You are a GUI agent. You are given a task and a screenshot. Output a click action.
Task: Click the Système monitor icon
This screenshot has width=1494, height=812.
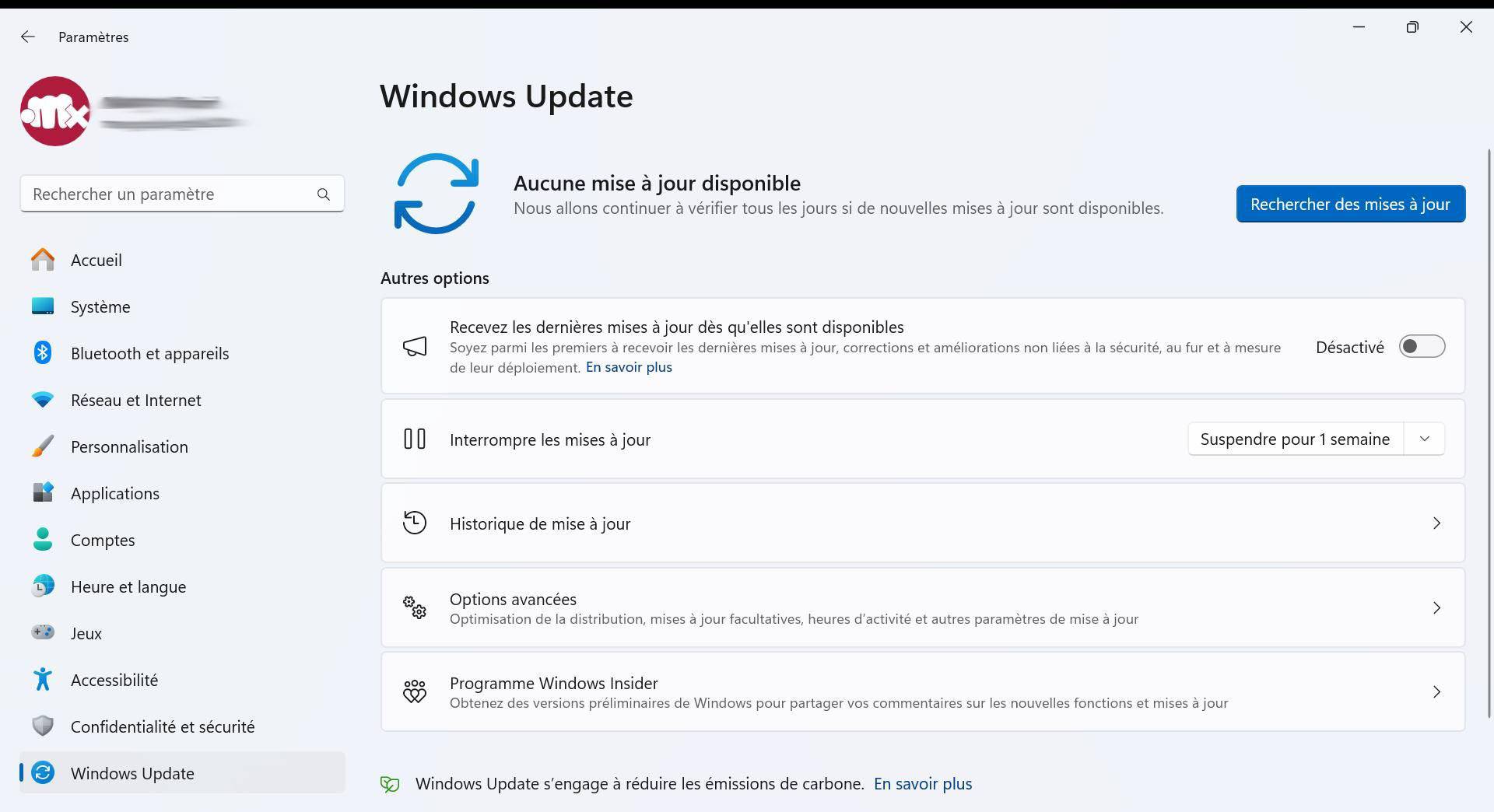[x=43, y=306]
